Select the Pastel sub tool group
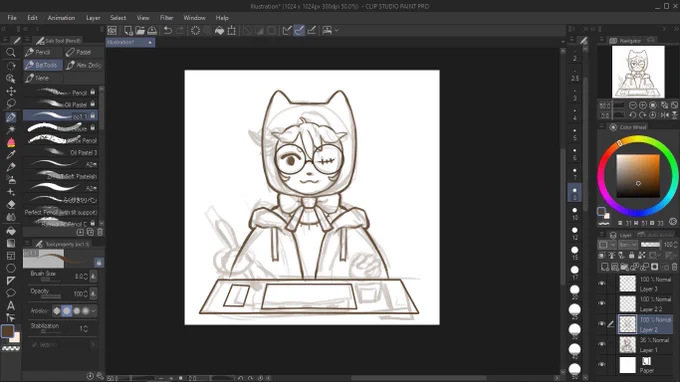 [84, 52]
